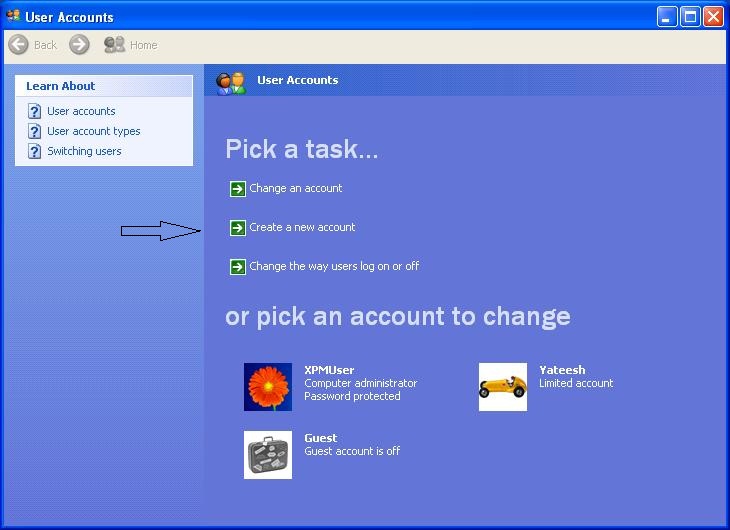Viewport: 730px width, 530px height.
Task: Open the help icon beside User account types
Action: [34, 131]
